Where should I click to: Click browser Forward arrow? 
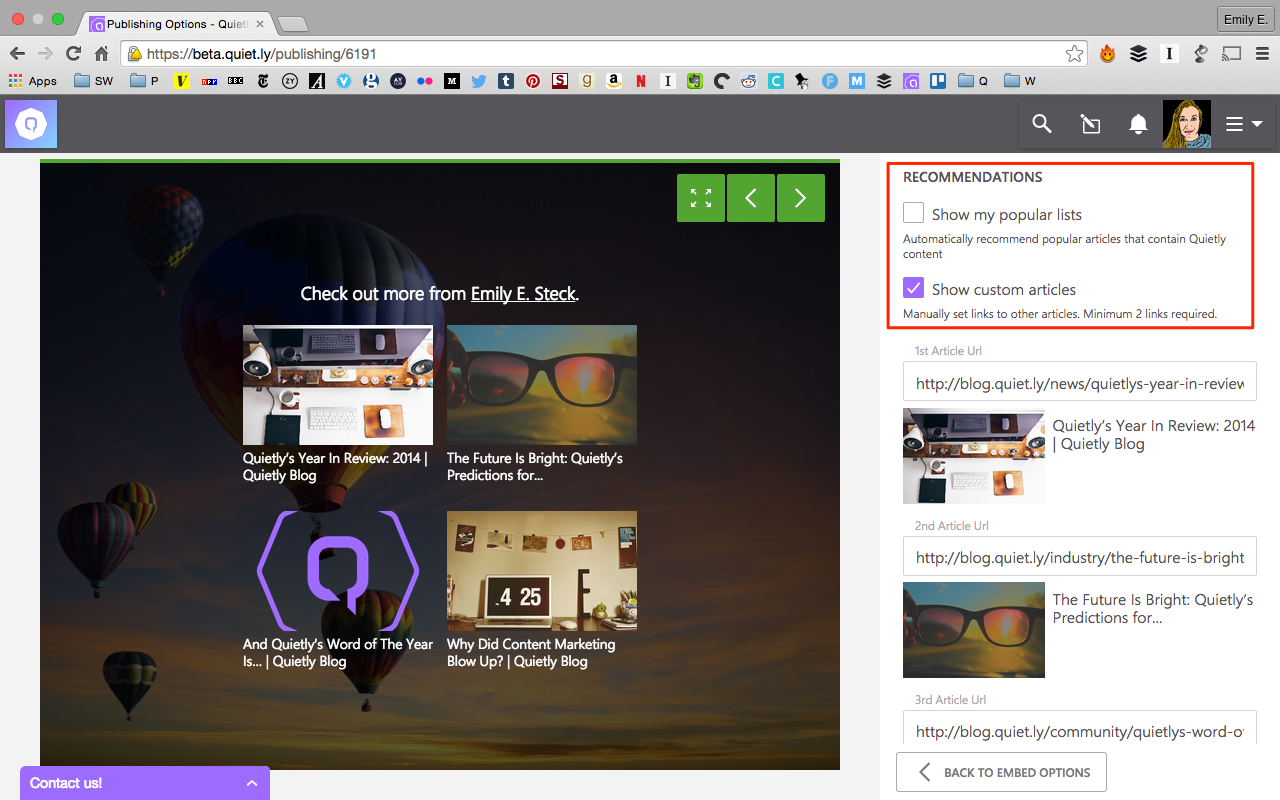pyautogui.click(x=45, y=54)
